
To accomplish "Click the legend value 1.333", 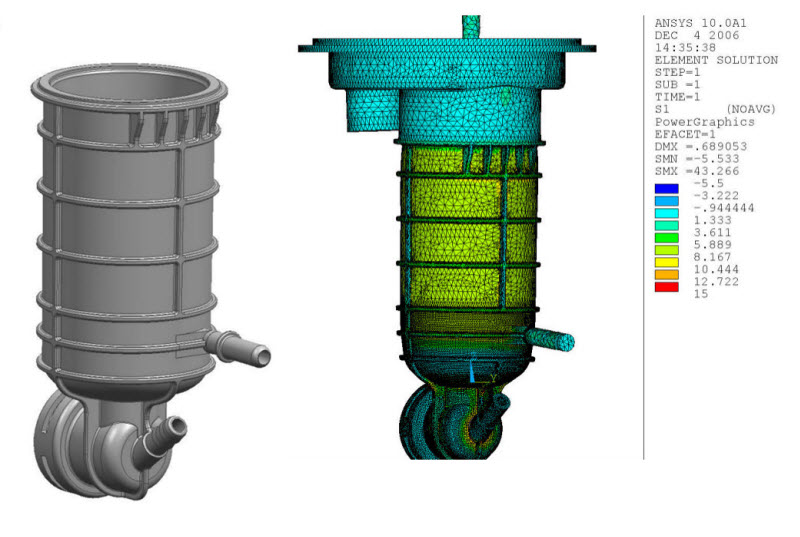I will point(712,220).
